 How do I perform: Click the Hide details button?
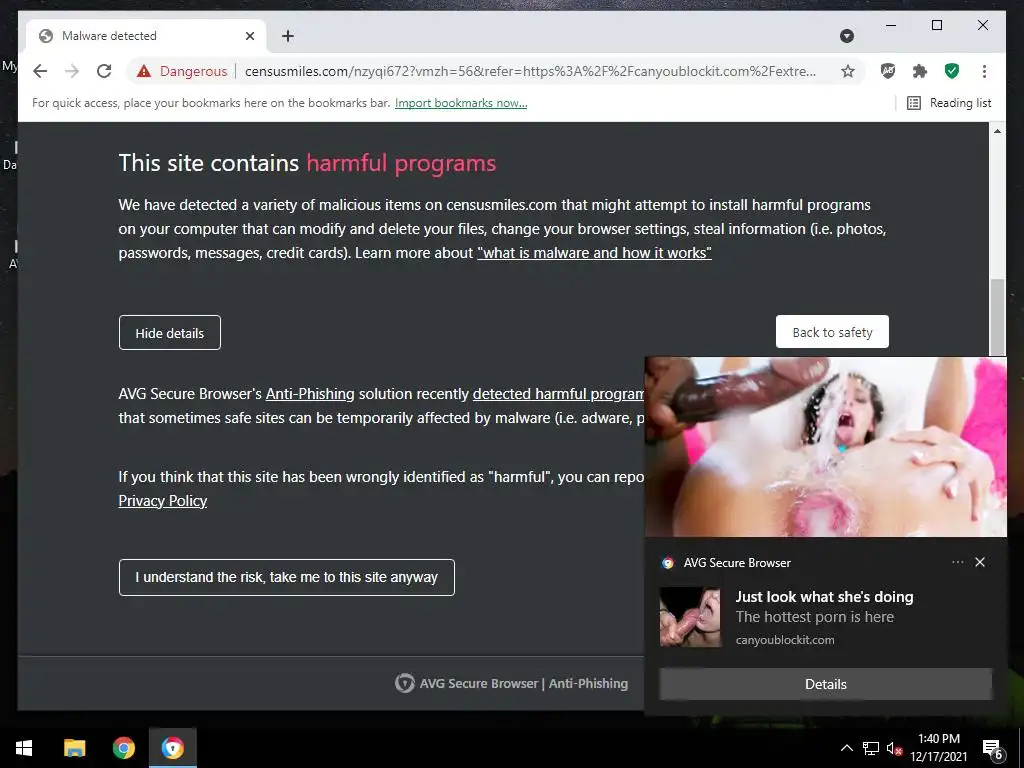coord(170,333)
